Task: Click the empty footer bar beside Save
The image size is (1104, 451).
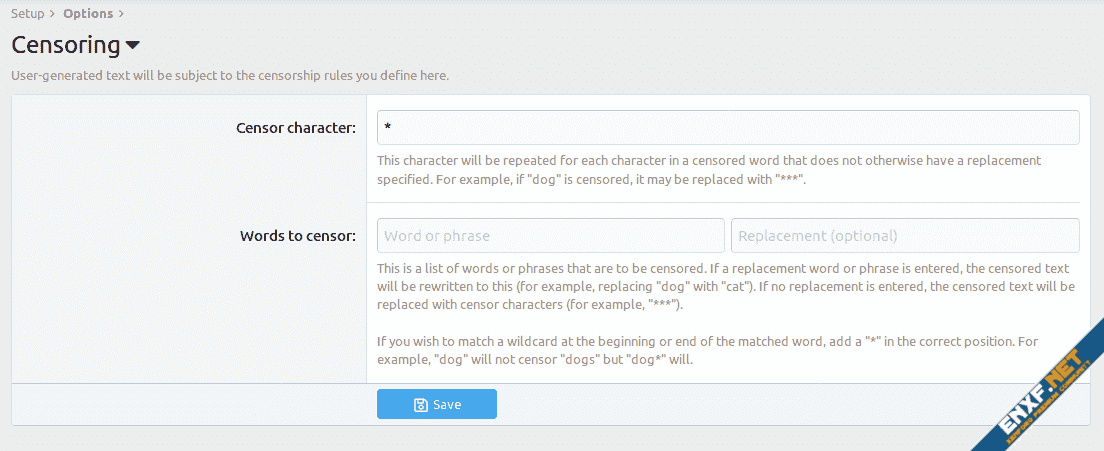Action: pos(780,404)
